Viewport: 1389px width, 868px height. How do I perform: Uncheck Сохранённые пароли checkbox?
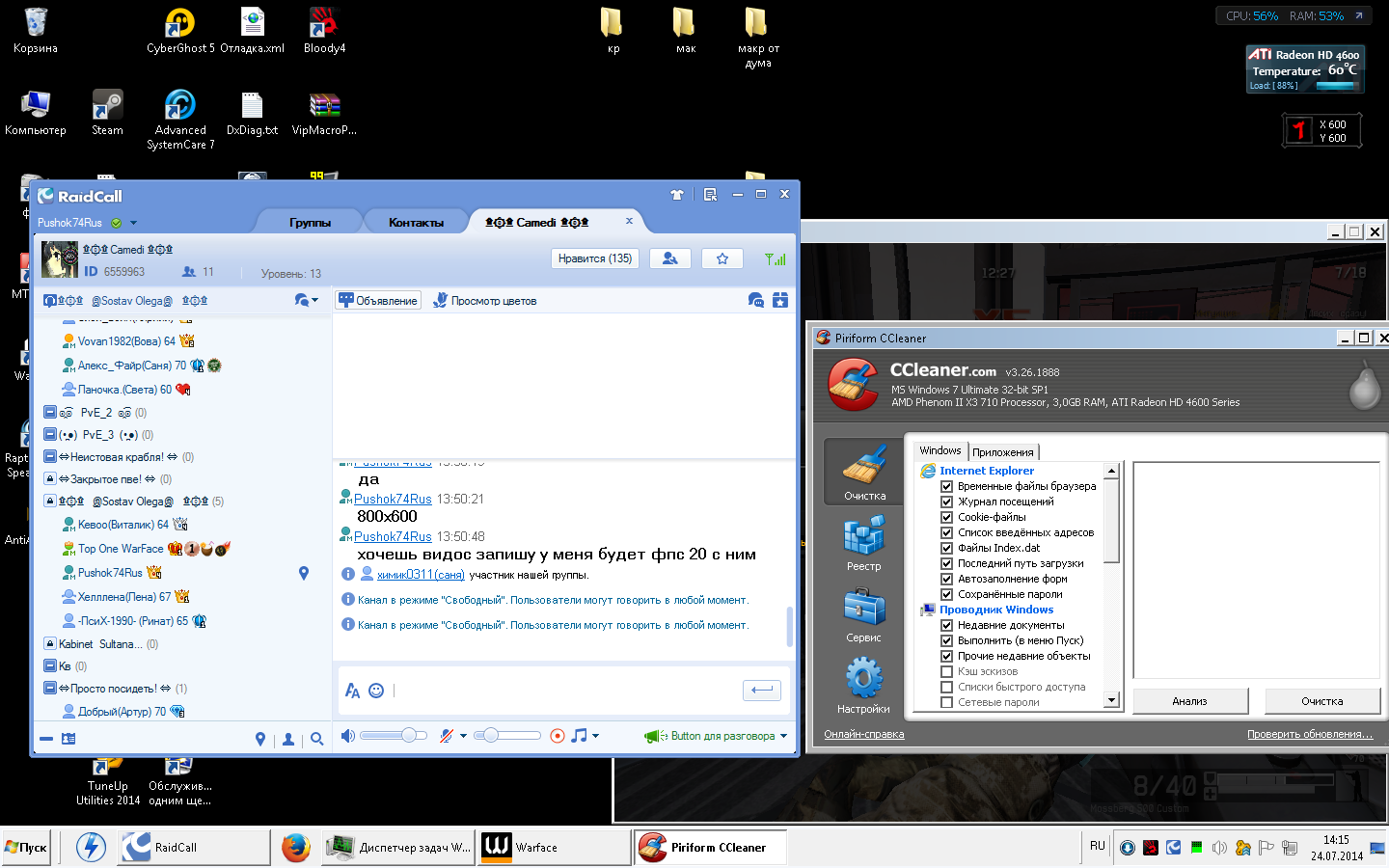[947, 594]
